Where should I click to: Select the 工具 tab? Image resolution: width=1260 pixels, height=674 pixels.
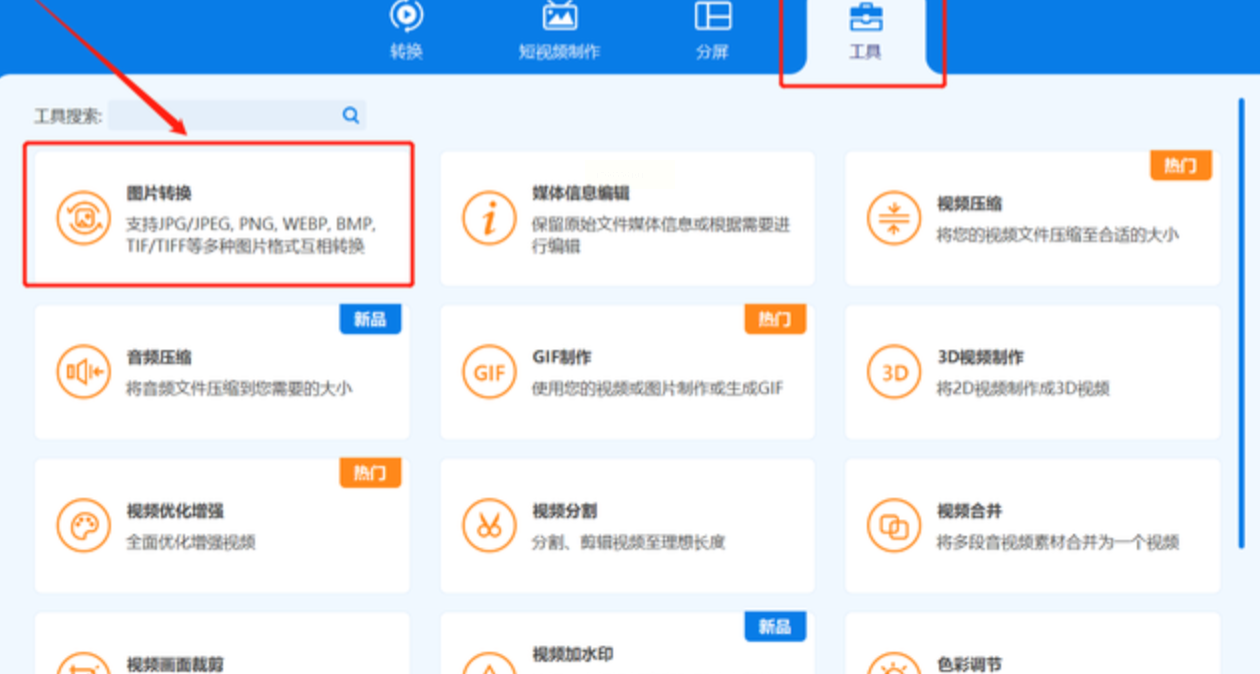(x=864, y=36)
